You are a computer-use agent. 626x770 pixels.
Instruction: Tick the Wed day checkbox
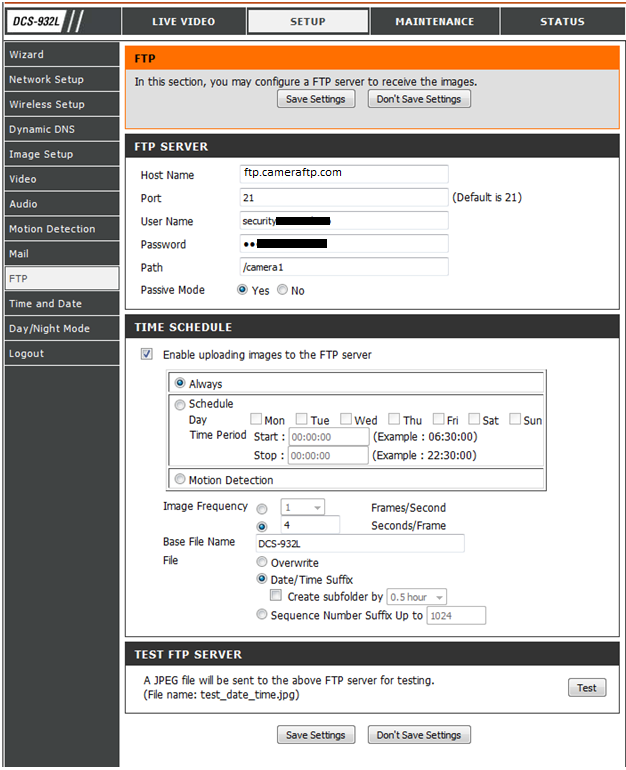pos(346,420)
